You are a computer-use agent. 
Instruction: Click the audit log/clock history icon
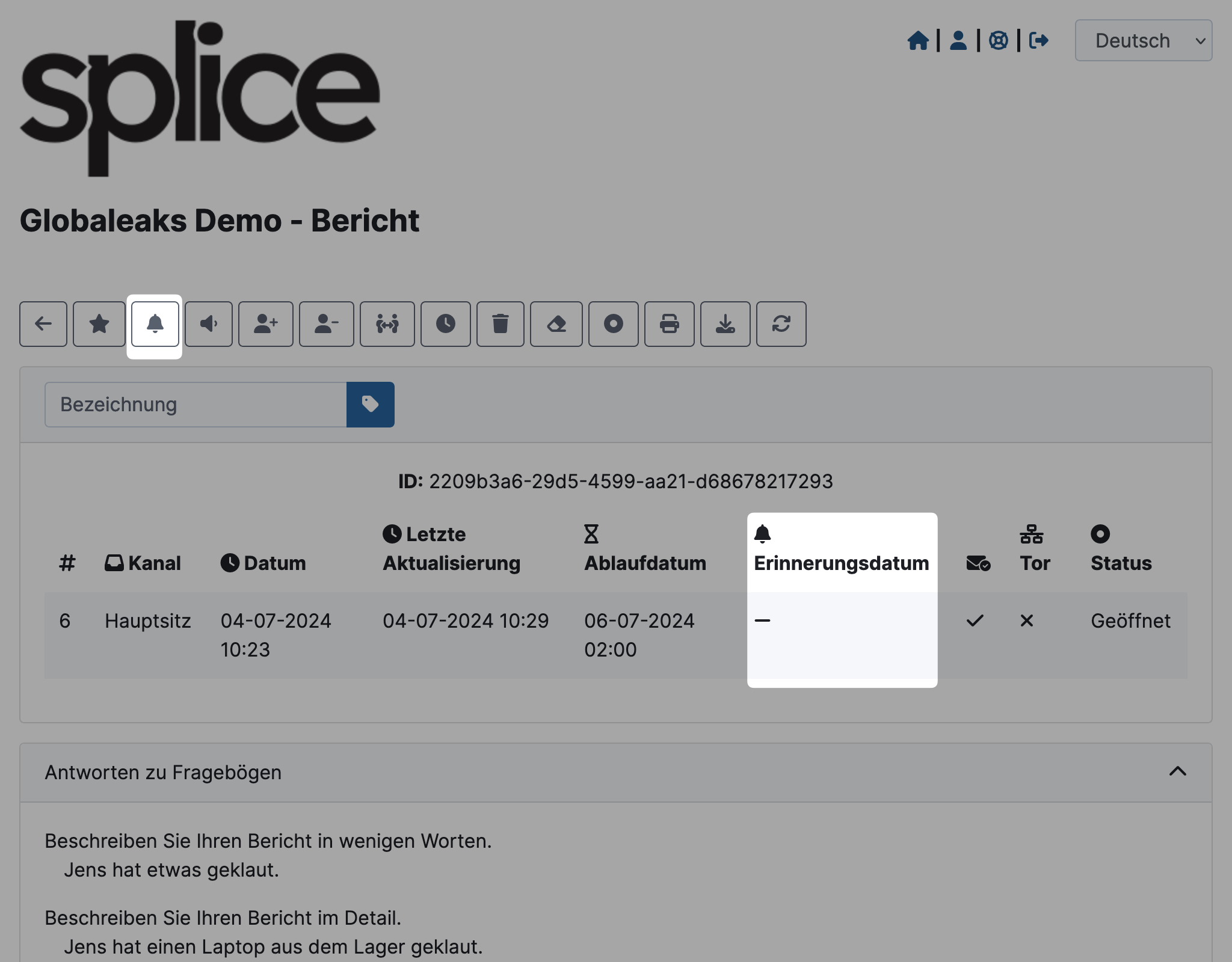(x=445, y=323)
